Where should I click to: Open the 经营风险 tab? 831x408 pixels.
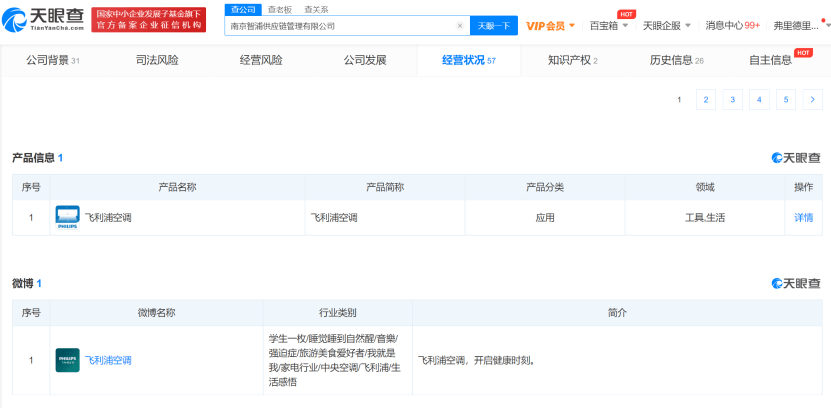click(x=261, y=60)
